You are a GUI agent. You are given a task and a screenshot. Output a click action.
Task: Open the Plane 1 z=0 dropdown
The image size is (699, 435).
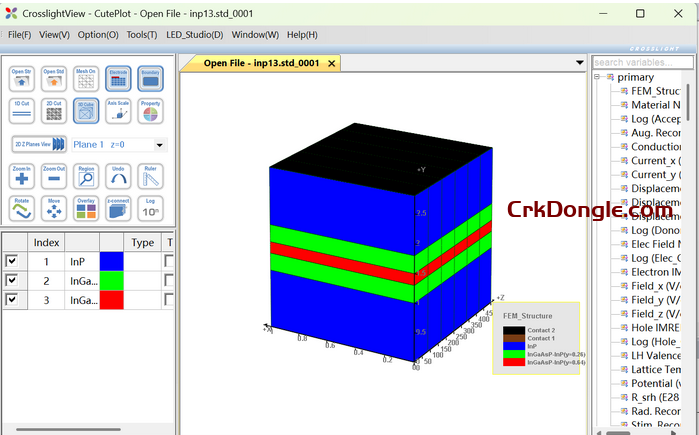point(161,144)
